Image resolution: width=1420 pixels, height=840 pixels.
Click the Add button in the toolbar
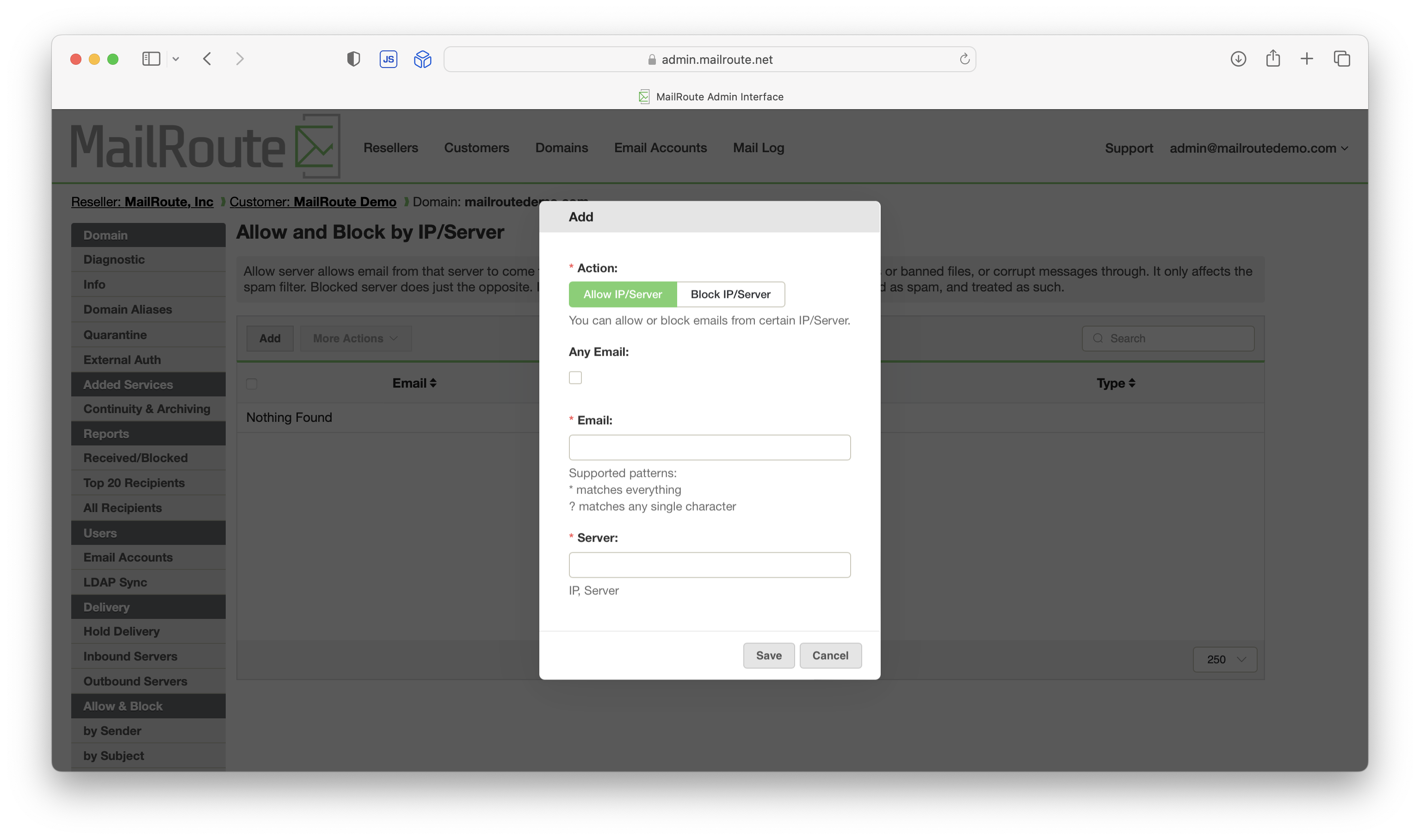point(270,339)
